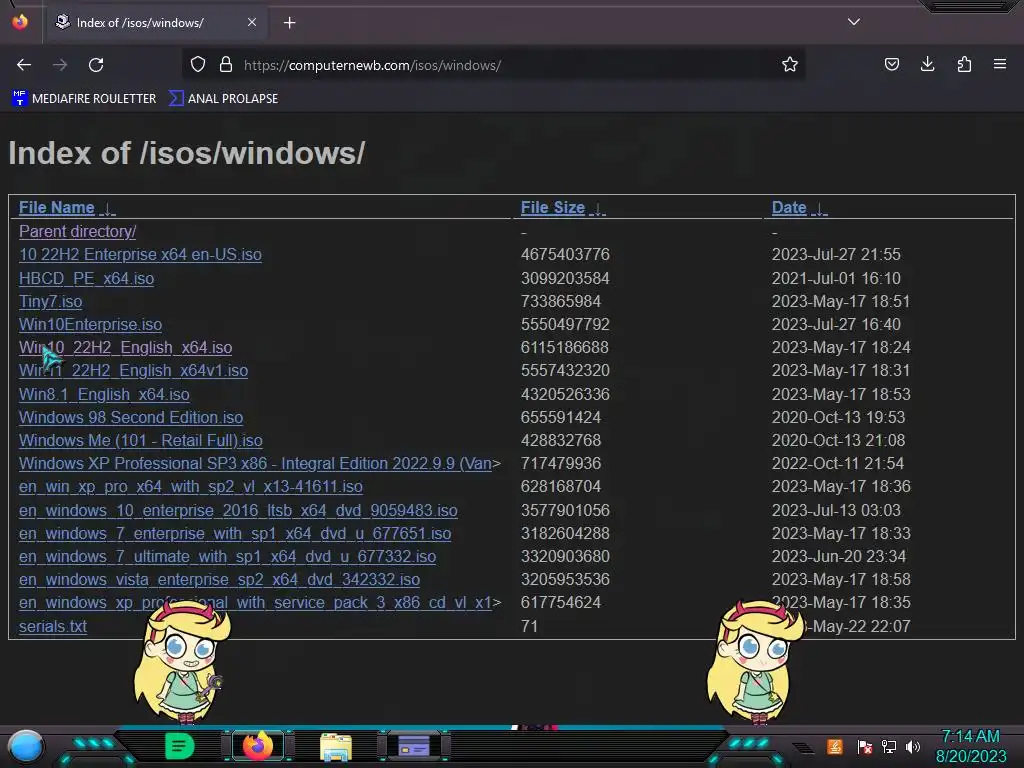The height and width of the screenshot is (768, 1024).
Task: Click the file size 617754624
Action: tap(560, 602)
